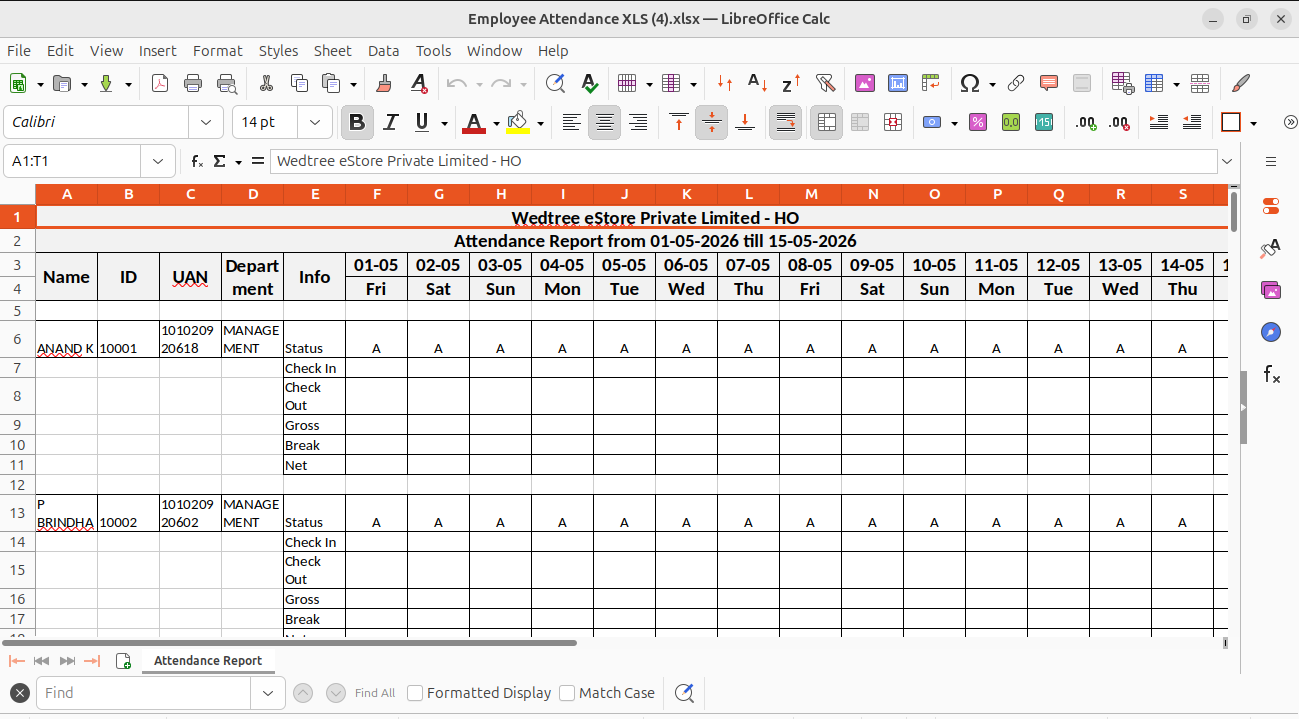Close the Find toolbar
Image resolution: width=1299 pixels, height=719 pixels.
click(x=19, y=693)
